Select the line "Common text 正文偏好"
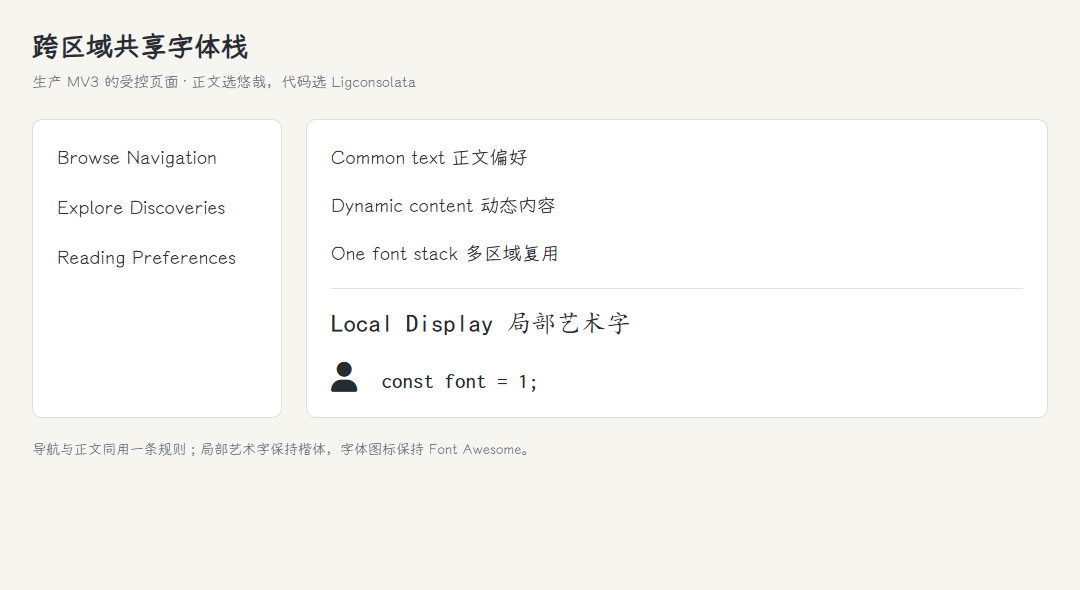The height and width of the screenshot is (590, 1080). click(x=429, y=158)
